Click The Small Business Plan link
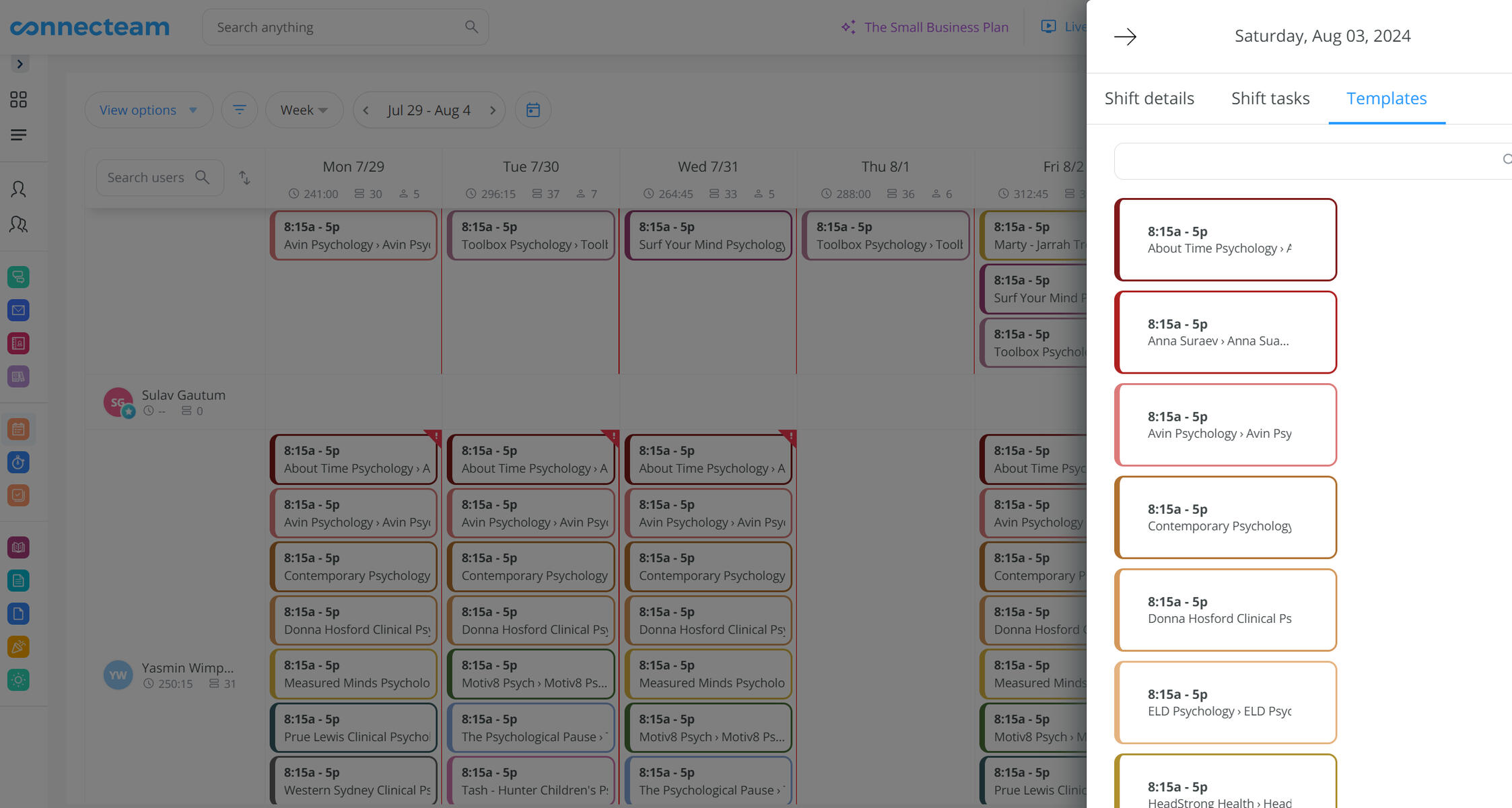Image resolution: width=1512 pixels, height=808 pixels. click(x=936, y=27)
